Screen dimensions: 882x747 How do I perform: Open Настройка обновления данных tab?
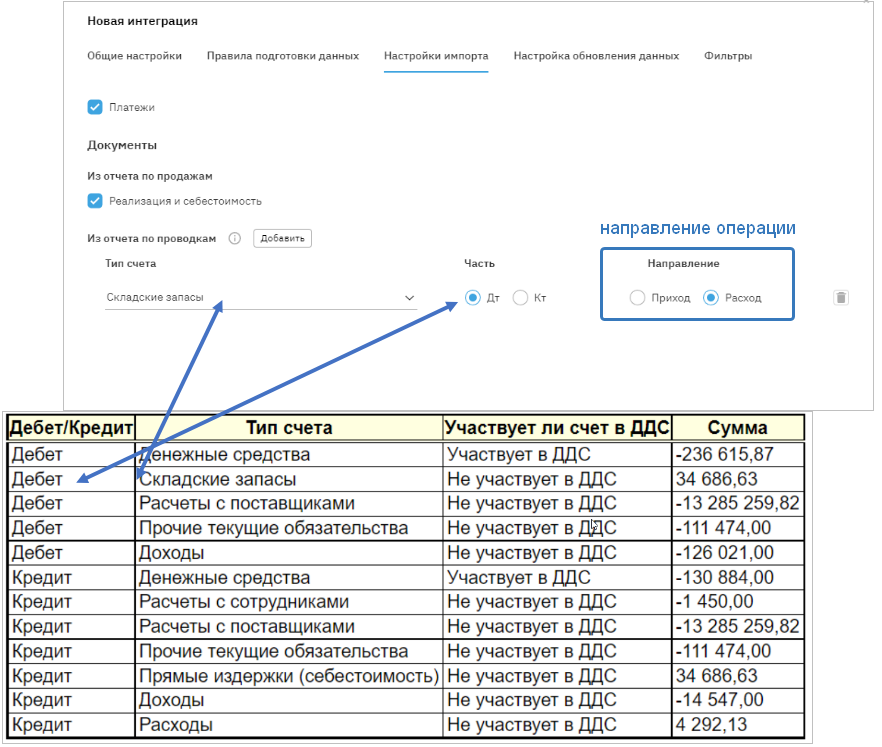[x=596, y=56]
